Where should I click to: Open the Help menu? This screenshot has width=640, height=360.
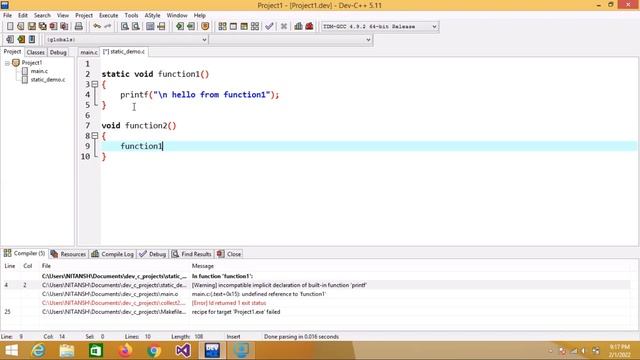tap(200, 16)
